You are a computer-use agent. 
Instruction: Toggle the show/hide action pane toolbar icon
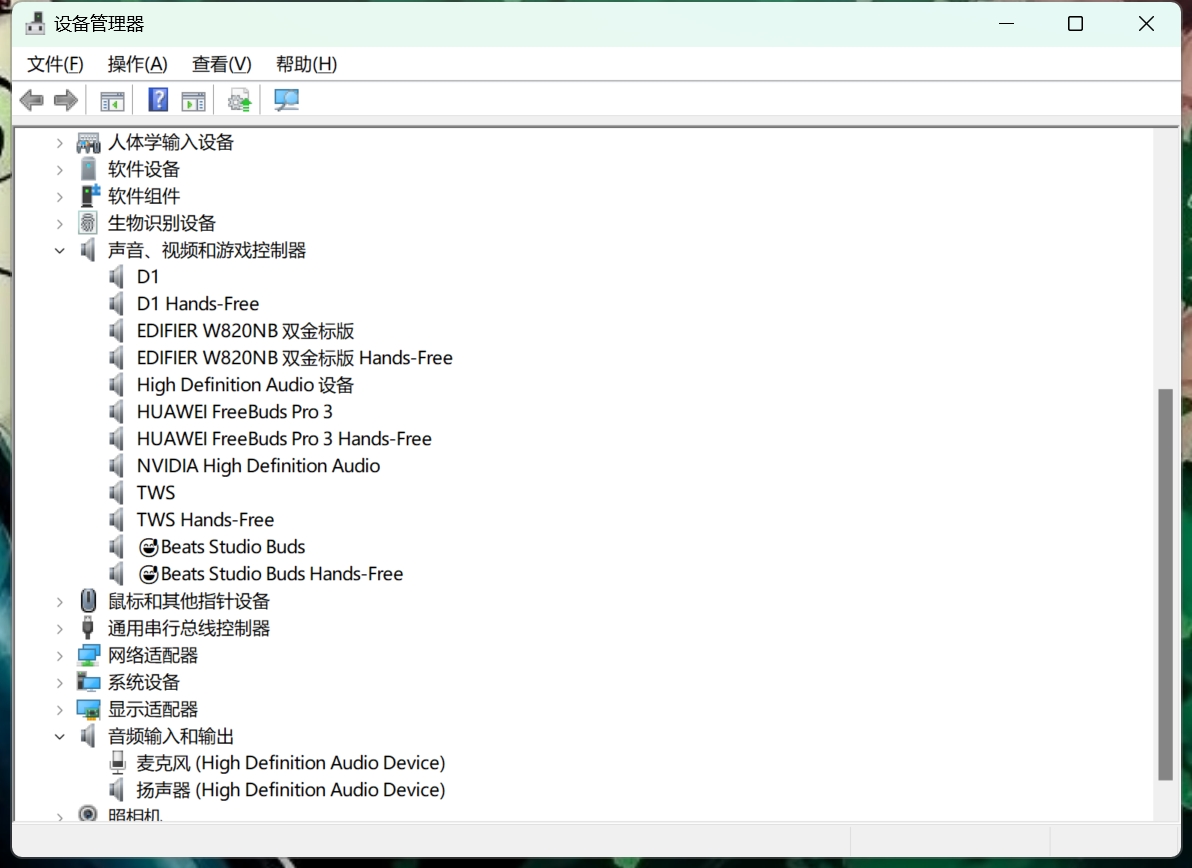193,100
